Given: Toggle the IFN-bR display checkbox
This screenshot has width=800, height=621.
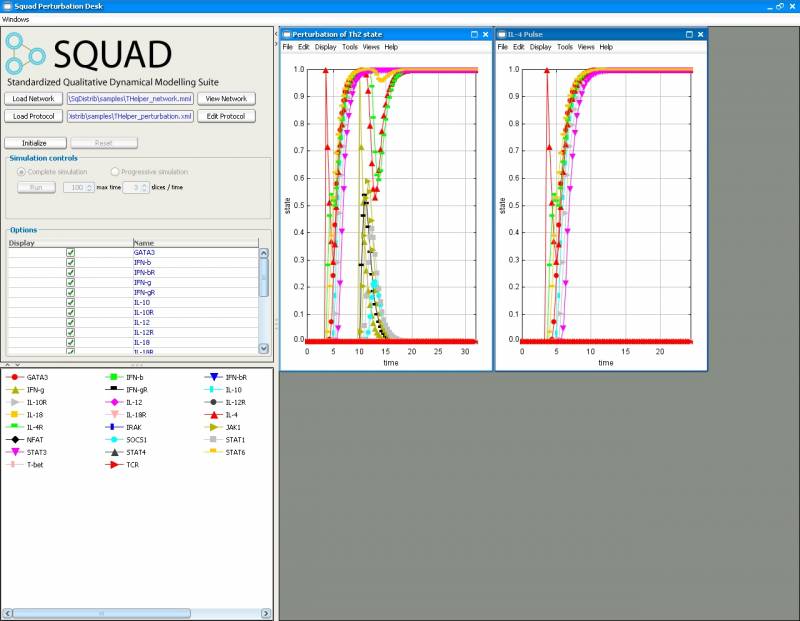Looking at the screenshot, I should (x=70, y=272).
